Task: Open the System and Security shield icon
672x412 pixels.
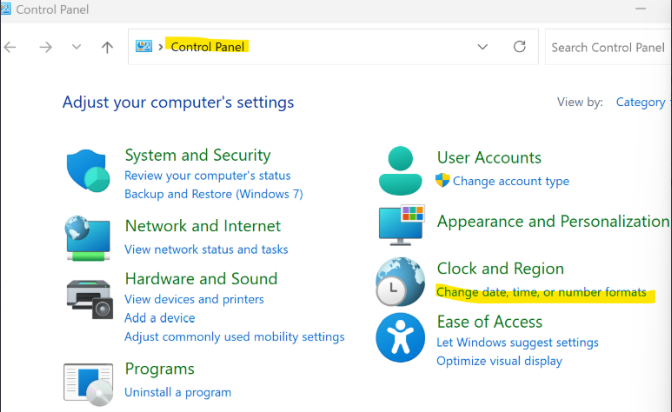Action: [x=88, y=171]
